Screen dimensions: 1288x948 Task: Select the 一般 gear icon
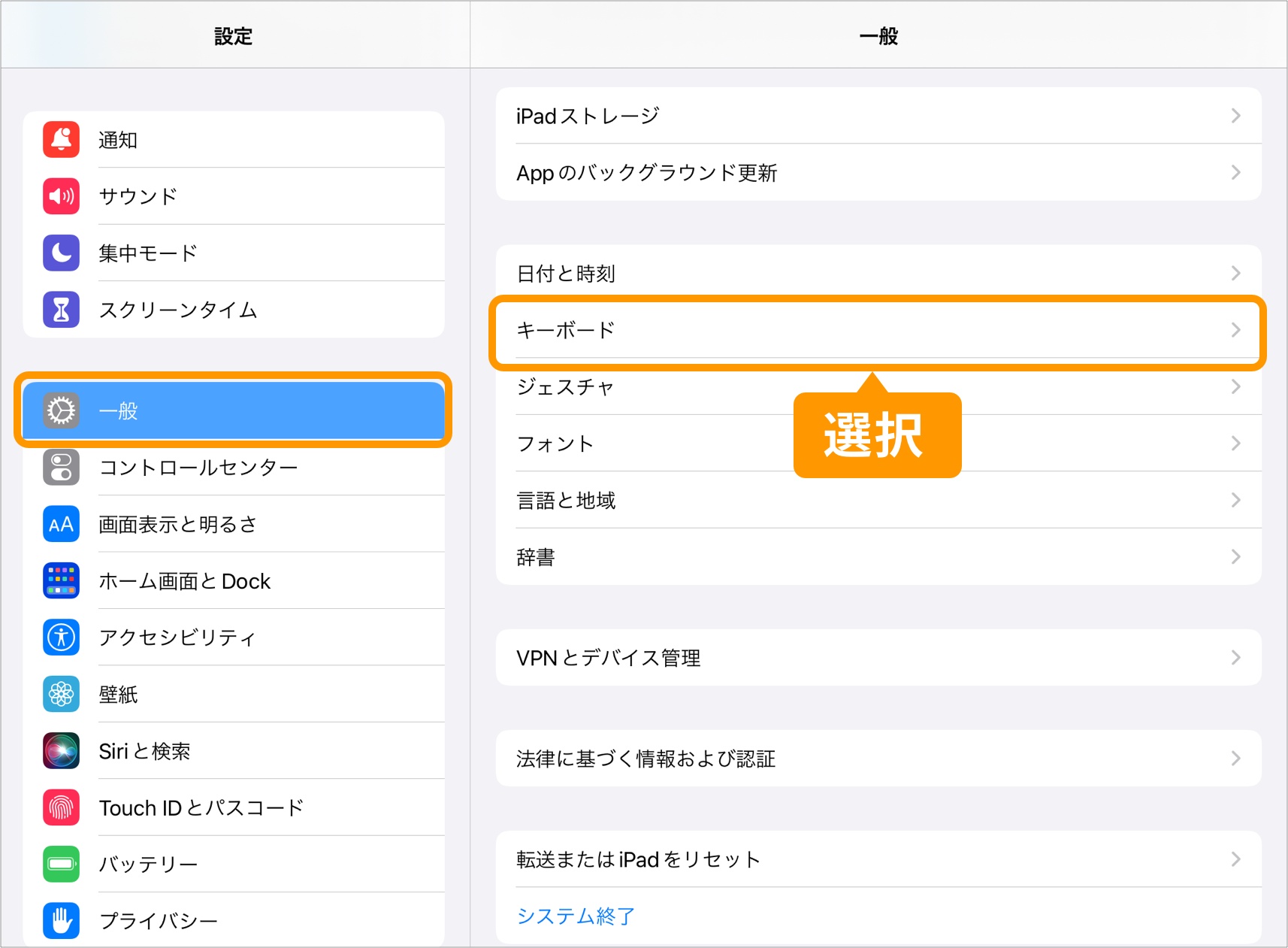[x=61, y=411]
